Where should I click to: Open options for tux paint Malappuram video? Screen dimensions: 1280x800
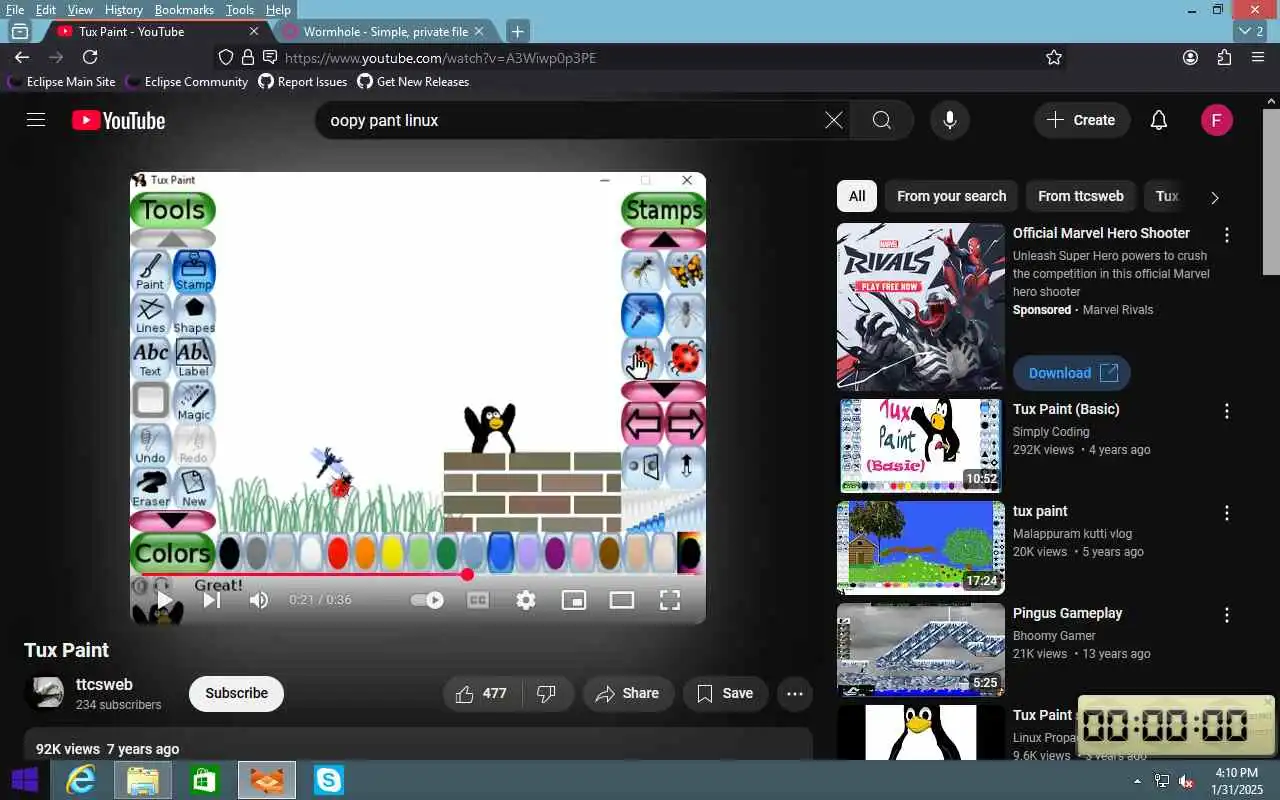click(x=1227, y=513)
